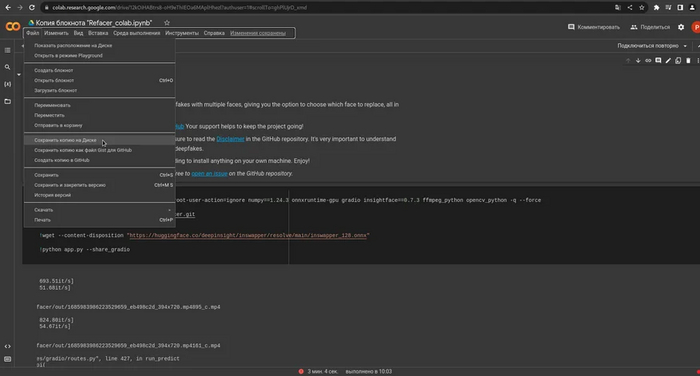
Task: Star the notebook next to its title
Action: pyautogui.click(x=167, y=23)
